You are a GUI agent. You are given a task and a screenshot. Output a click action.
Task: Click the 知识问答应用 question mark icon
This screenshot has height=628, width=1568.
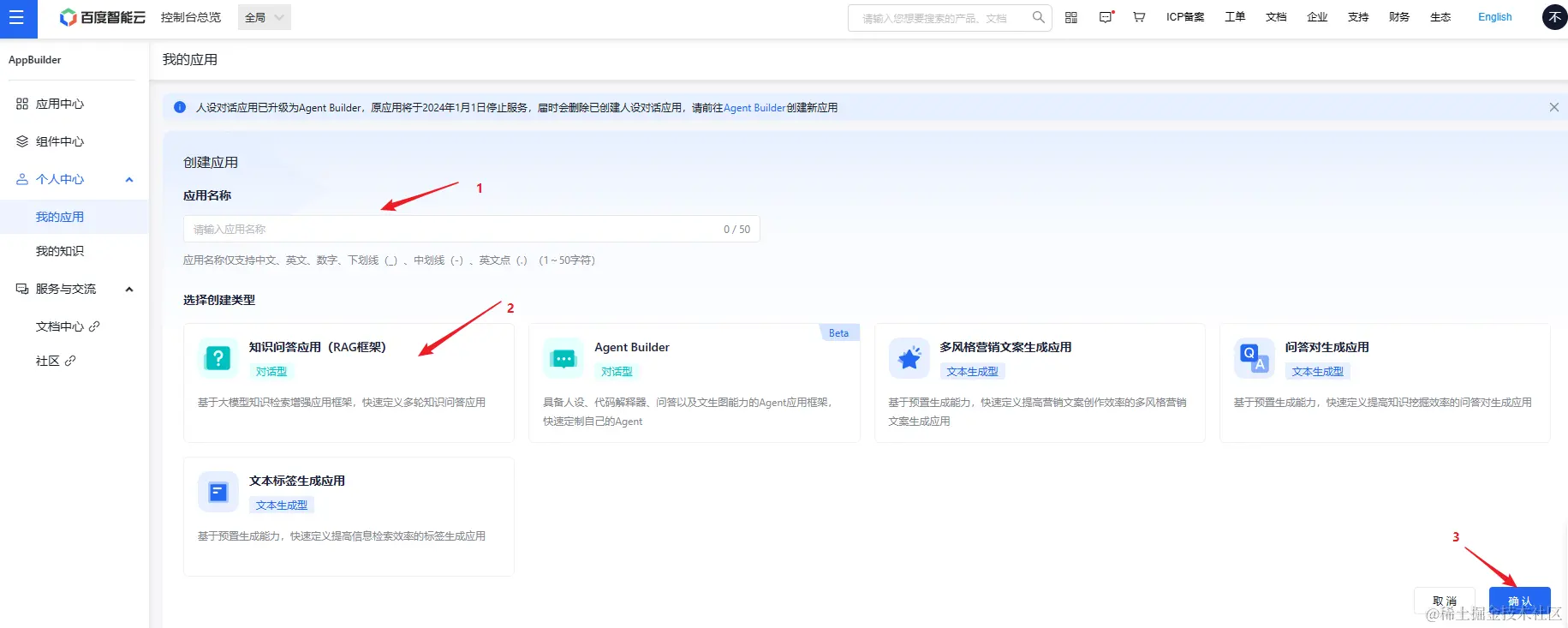(x=218, y=358)
